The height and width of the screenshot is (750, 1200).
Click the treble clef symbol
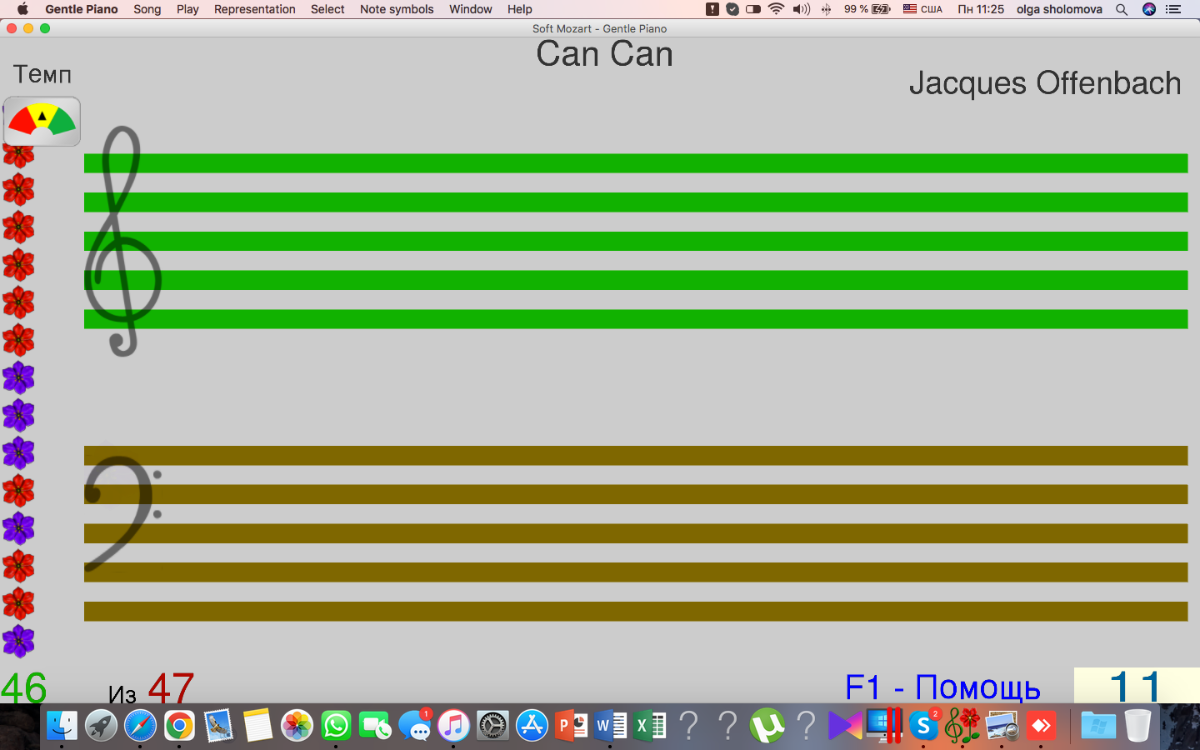point(122,241)
